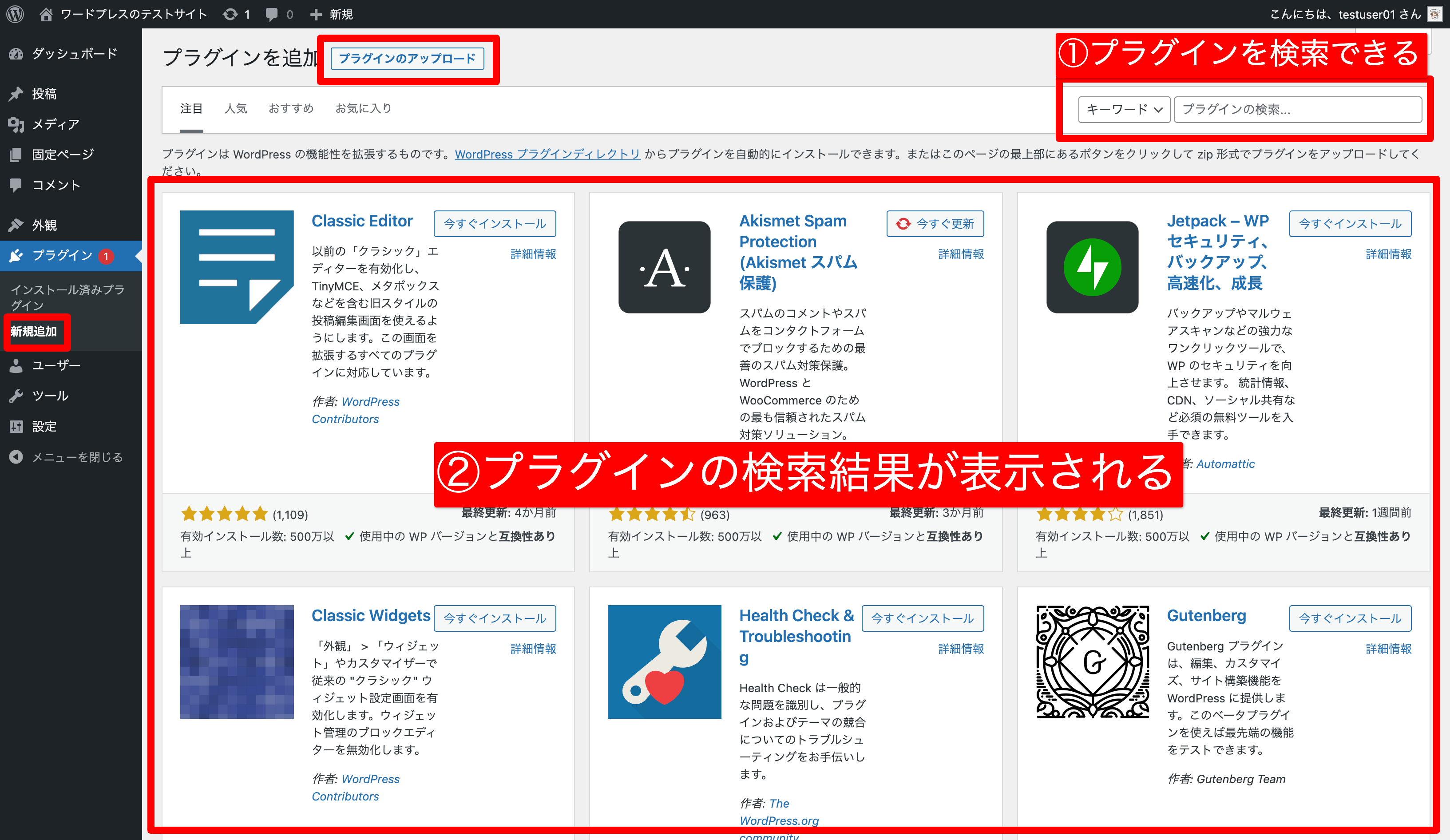Image resolution: width=1450 pixels, height=840 pixels.
Task: Switch to the おすすめ tab
Action: click(x=291, y=108)
